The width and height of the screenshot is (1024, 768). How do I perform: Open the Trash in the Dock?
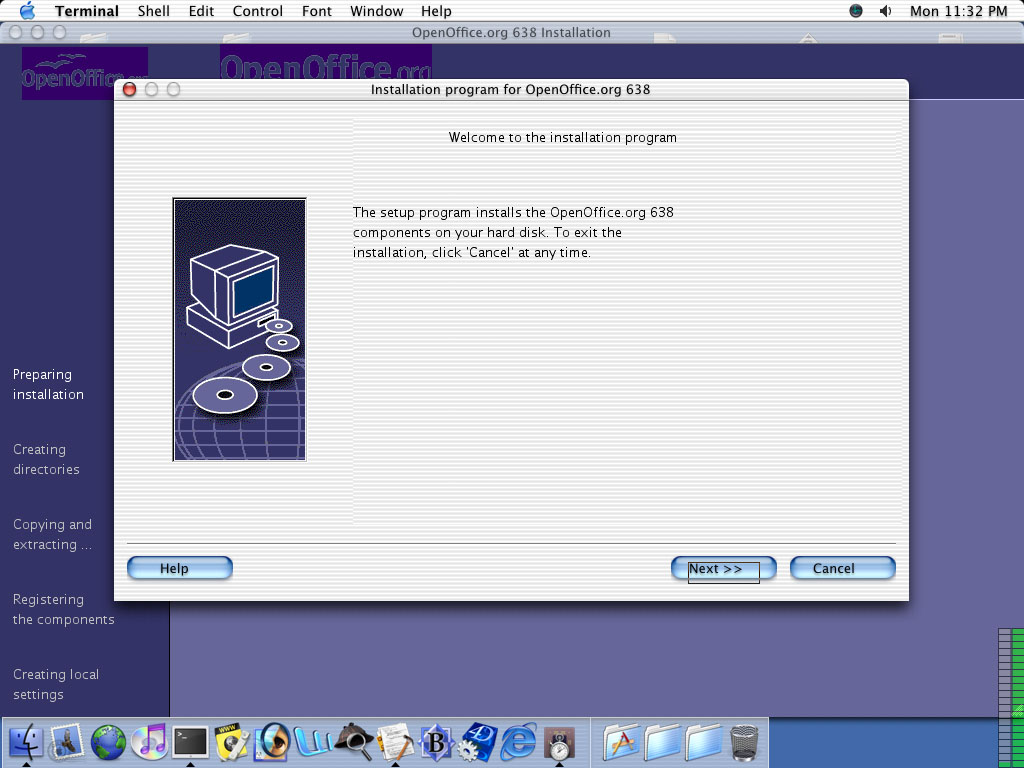(744, 743)
